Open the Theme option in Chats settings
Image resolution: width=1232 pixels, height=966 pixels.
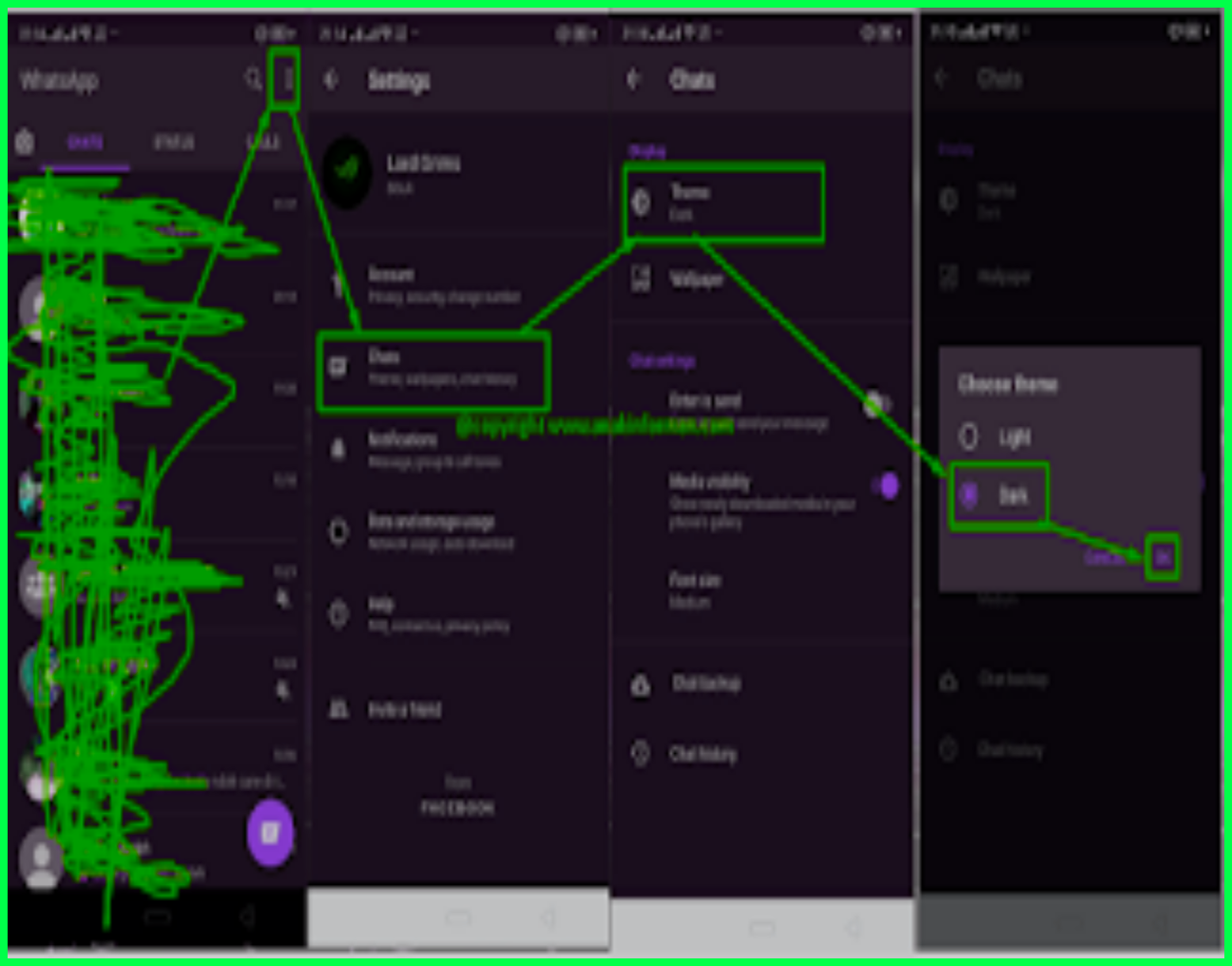pos(723,203)
